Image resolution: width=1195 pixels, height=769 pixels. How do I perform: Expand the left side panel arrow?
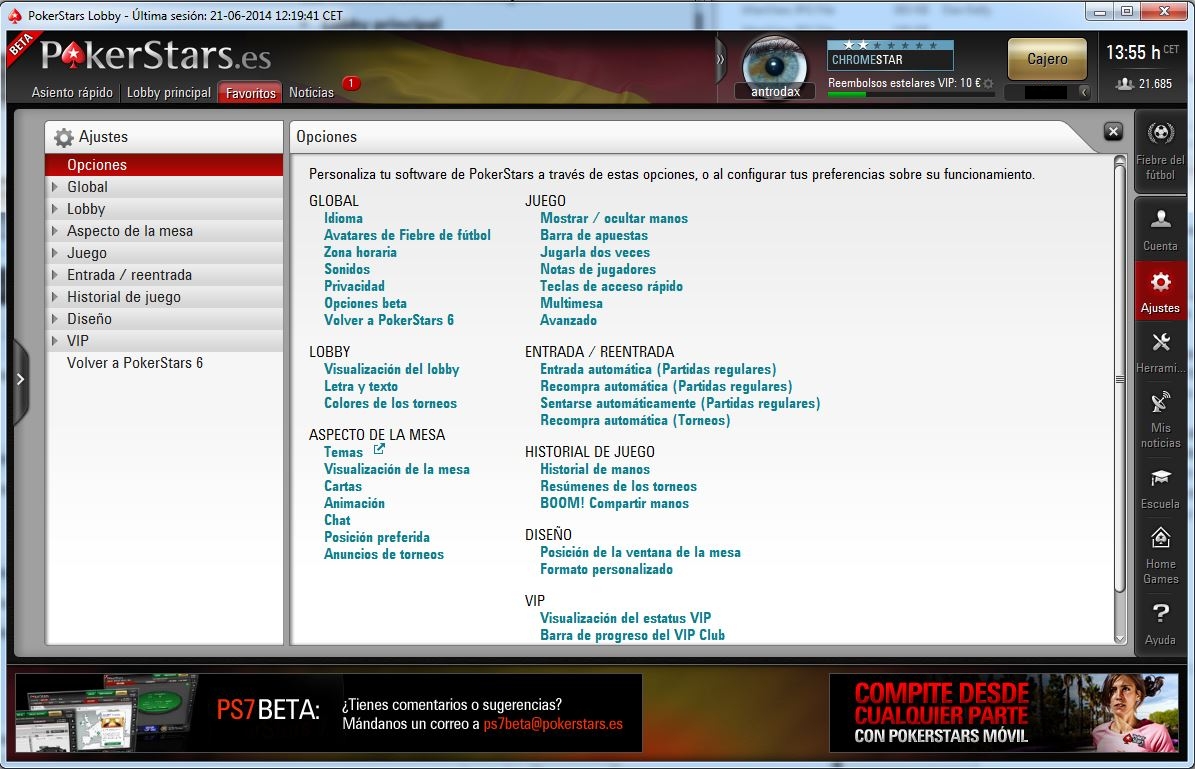click(x=21, y=379)
